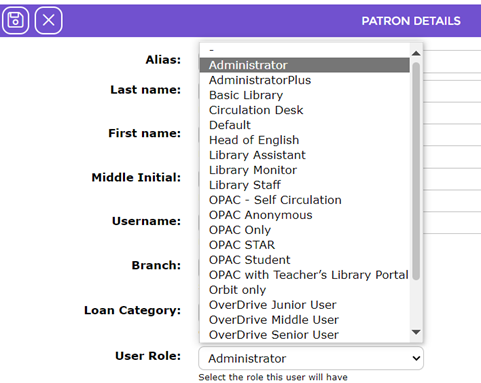This screenshot has height=383, width=481.
Task: Click the list scroll down arrow
Action: coord(416,332)
